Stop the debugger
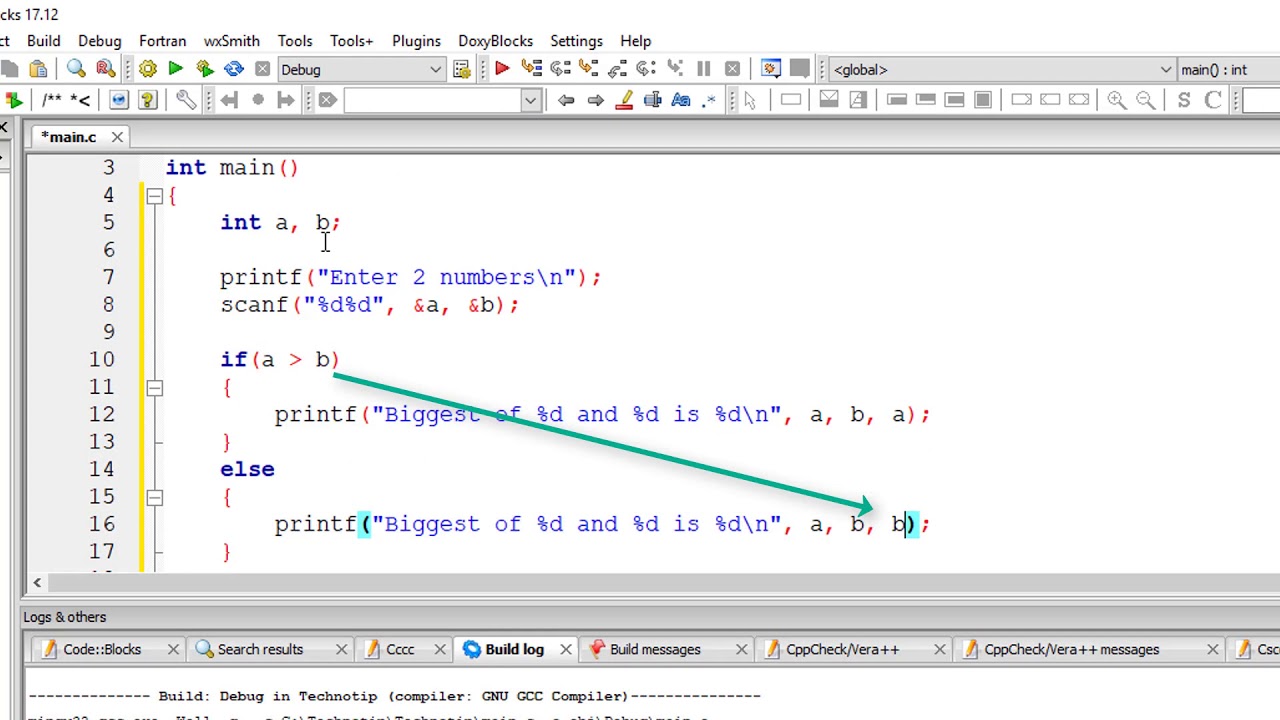1280x720 pixels. 732,69
